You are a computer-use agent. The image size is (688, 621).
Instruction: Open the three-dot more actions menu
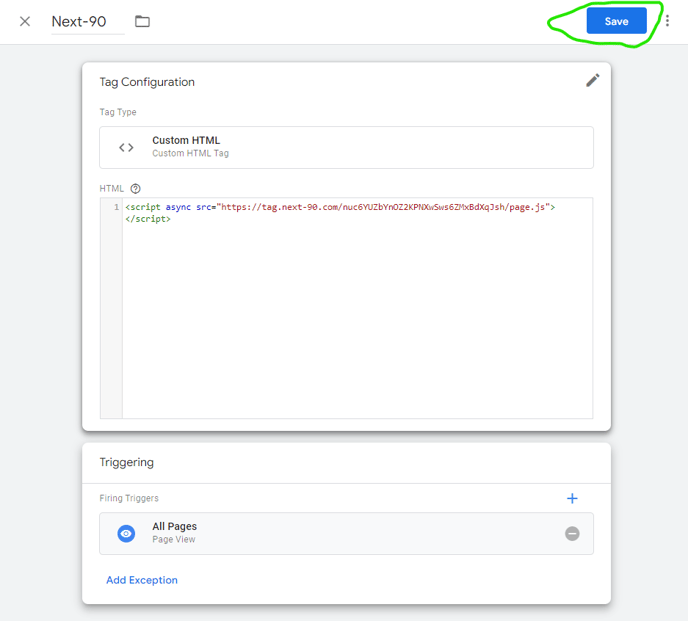coord(667,21)
